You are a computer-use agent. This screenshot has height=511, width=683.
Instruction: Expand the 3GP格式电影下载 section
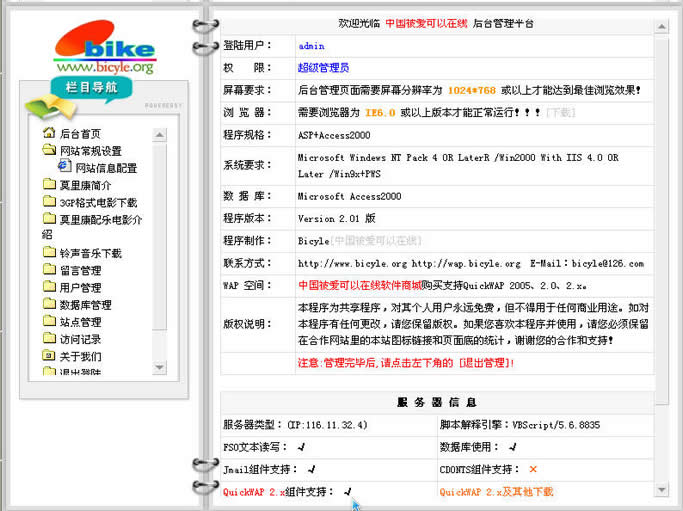coord(98,203)
